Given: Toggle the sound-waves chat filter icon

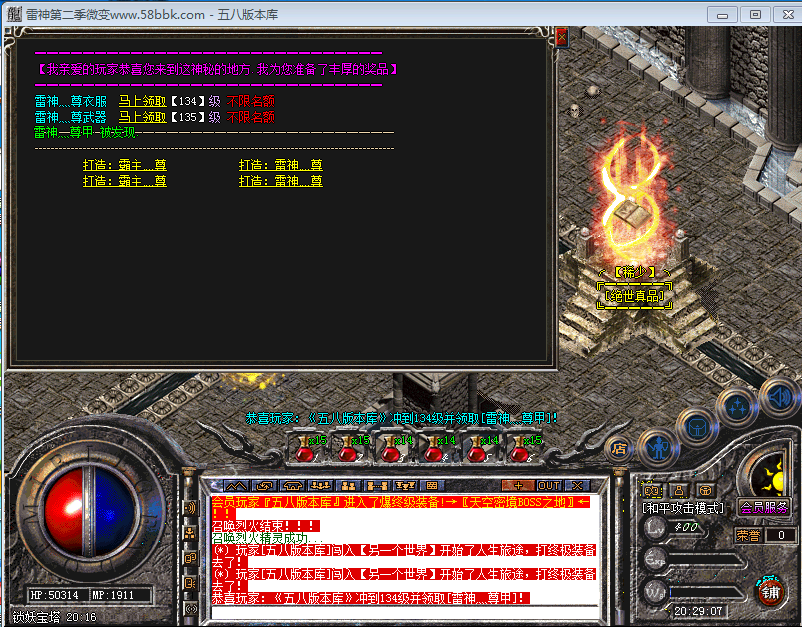Looking at the screenshot, I should [x=190, y=507].
